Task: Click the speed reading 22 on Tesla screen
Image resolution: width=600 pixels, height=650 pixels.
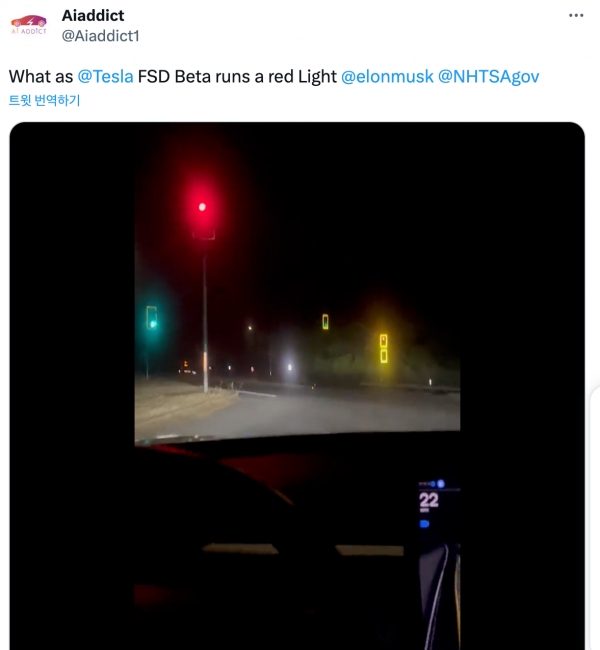Action: pyautogui.click(x=429, y=500)
